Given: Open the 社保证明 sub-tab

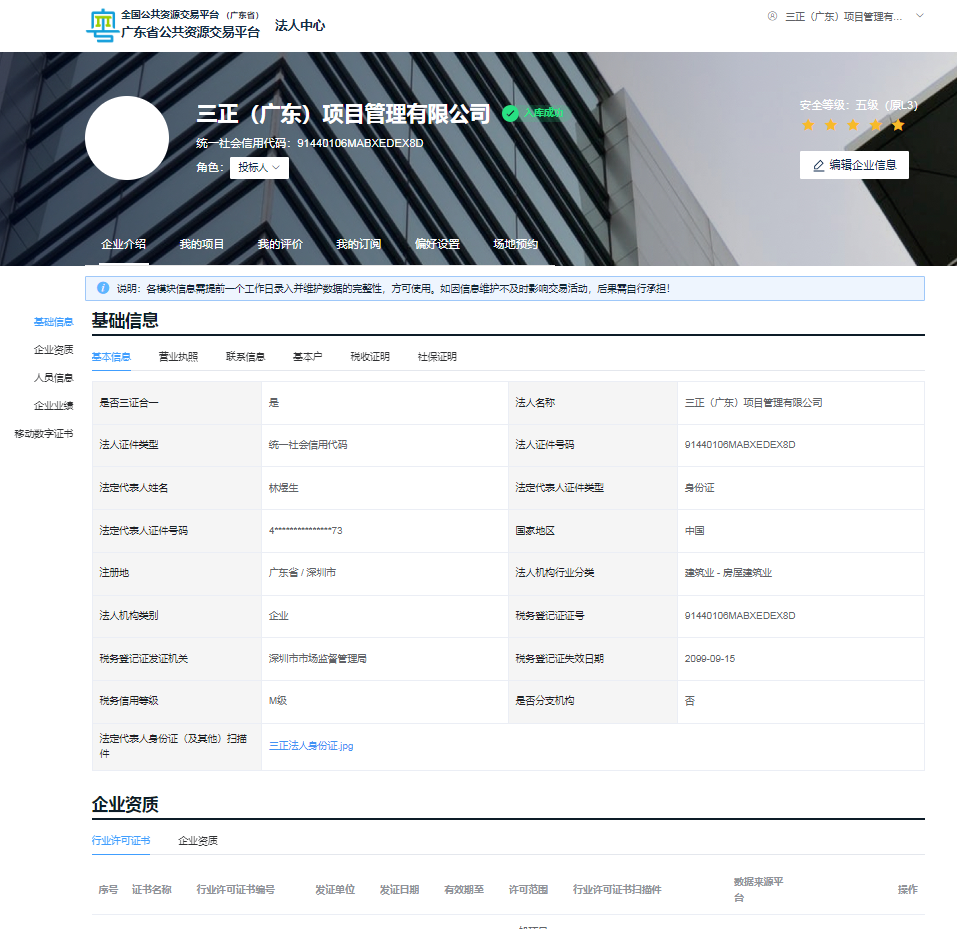Looking at the screenshot, I should [437, 356].
